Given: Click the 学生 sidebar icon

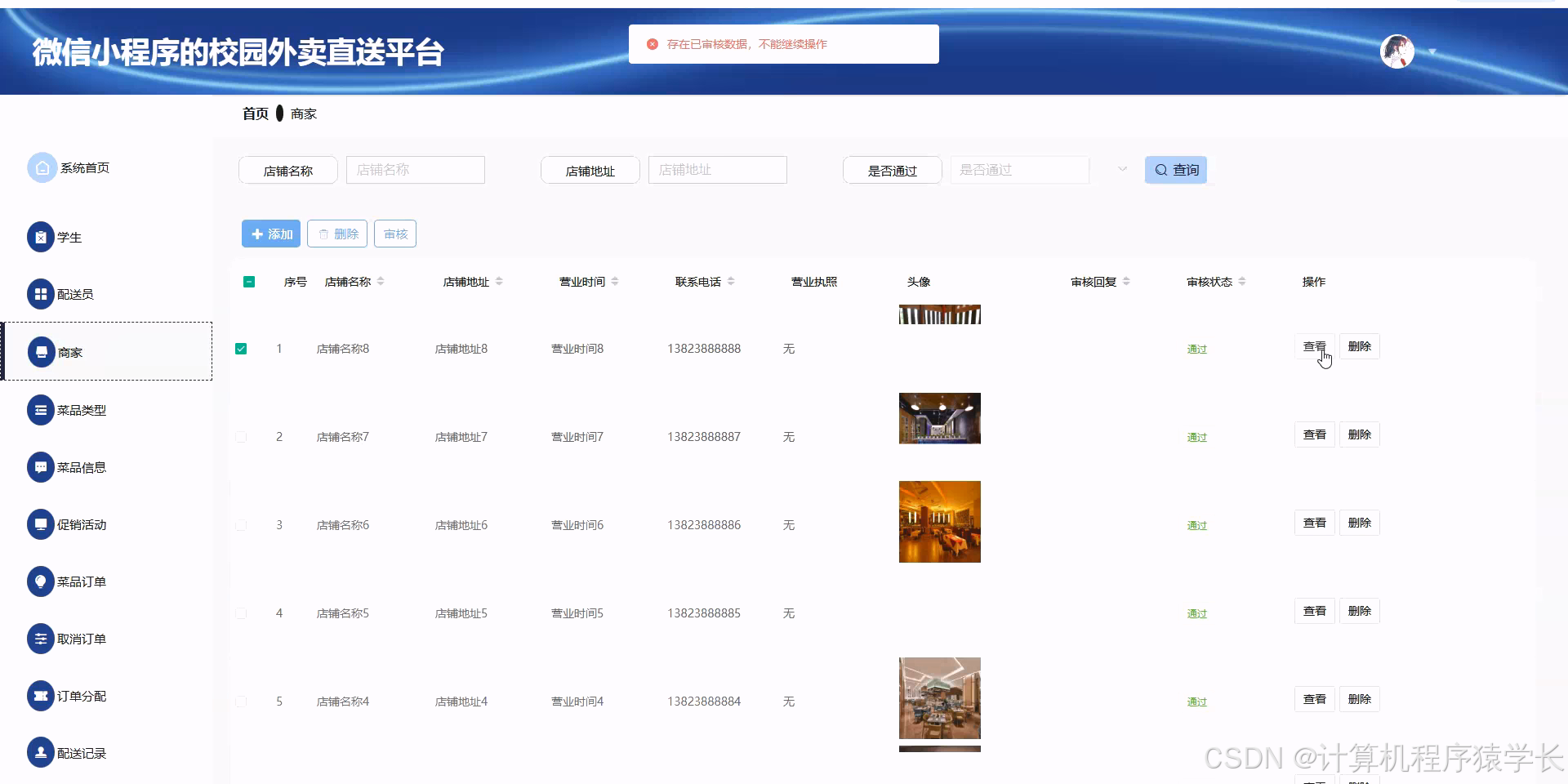Looking at the screenshot, I should pos(41,237).
